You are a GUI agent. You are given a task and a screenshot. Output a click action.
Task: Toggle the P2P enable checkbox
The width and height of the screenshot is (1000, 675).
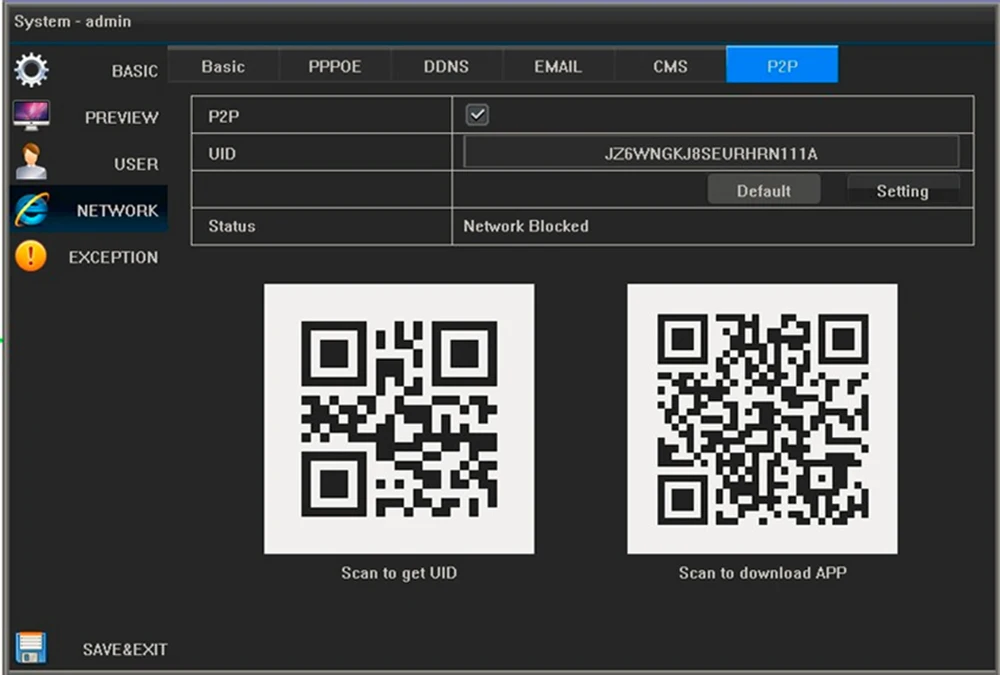click(x=477, y=115)
